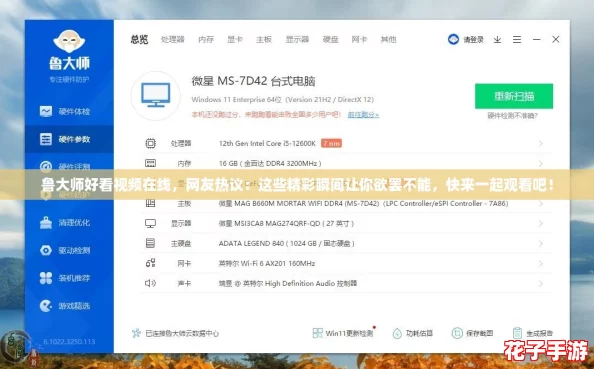Viewport: 594px width, 369px height.
Task: Click the 鲁大师 logo avatar
Action: tap(69, 41)
